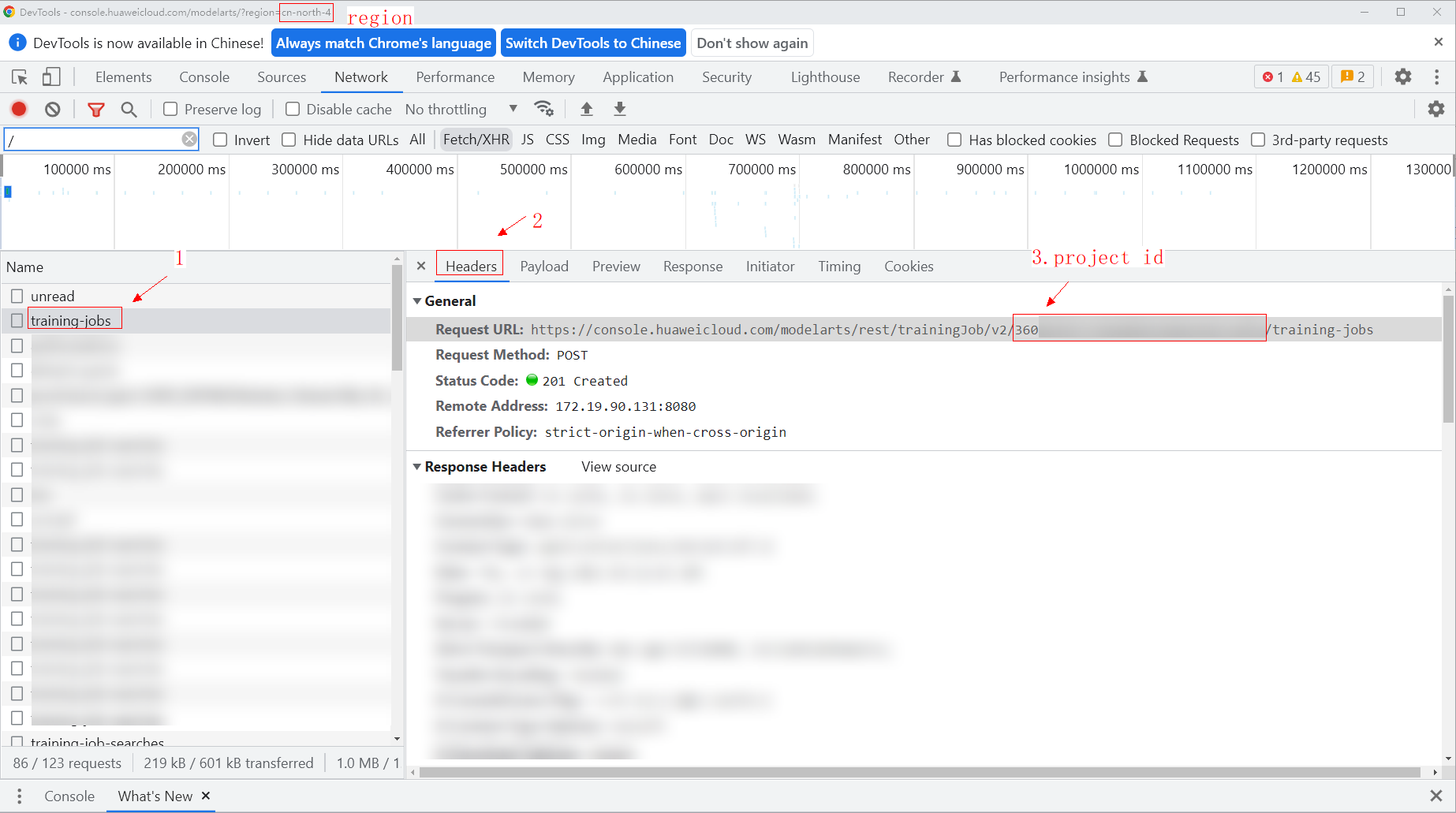Toggle the Preserve log checkbox
The height and width of the screenshot is (813, 1456).
[x=170, y=109]
